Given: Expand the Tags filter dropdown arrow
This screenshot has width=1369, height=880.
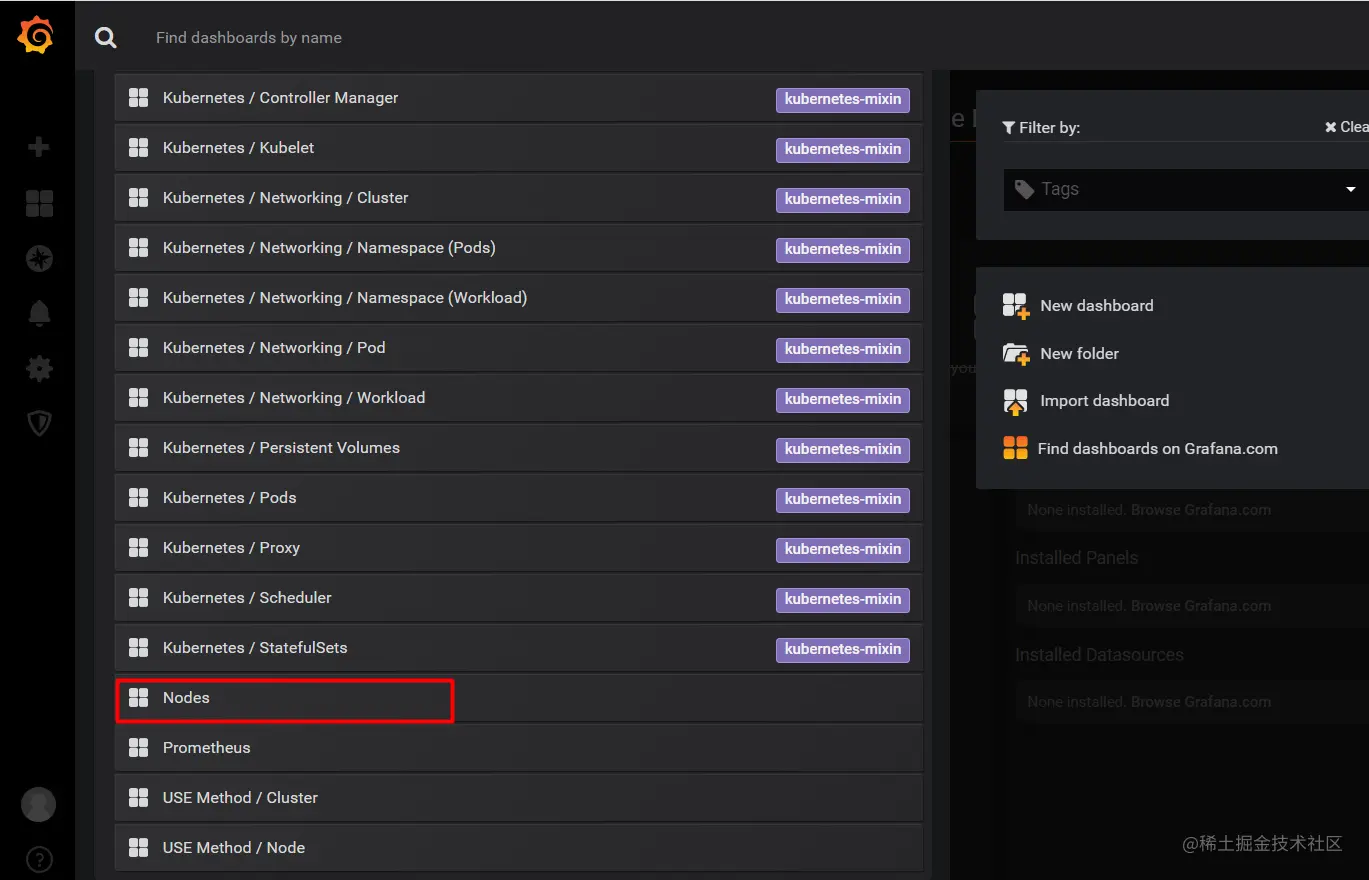Looking at the screenshot, I should (1351, 190).
